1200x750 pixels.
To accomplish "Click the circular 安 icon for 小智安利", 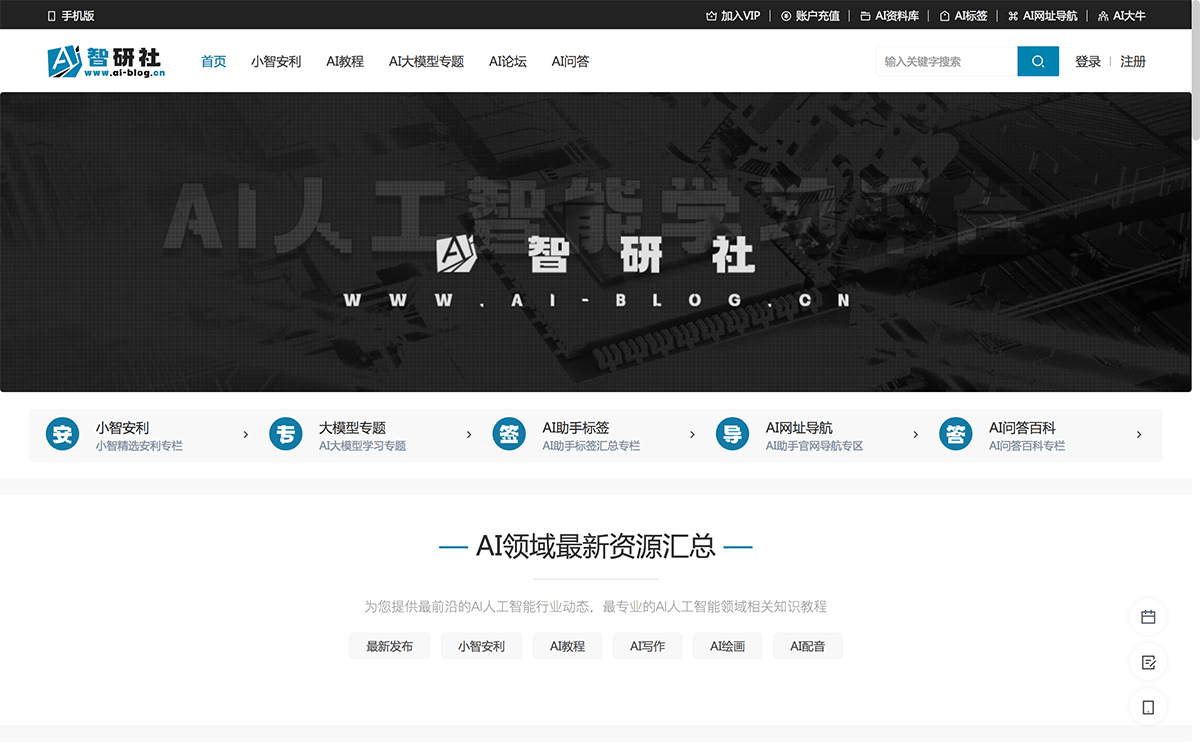I will pyautogui.click(x=61, y=434).
